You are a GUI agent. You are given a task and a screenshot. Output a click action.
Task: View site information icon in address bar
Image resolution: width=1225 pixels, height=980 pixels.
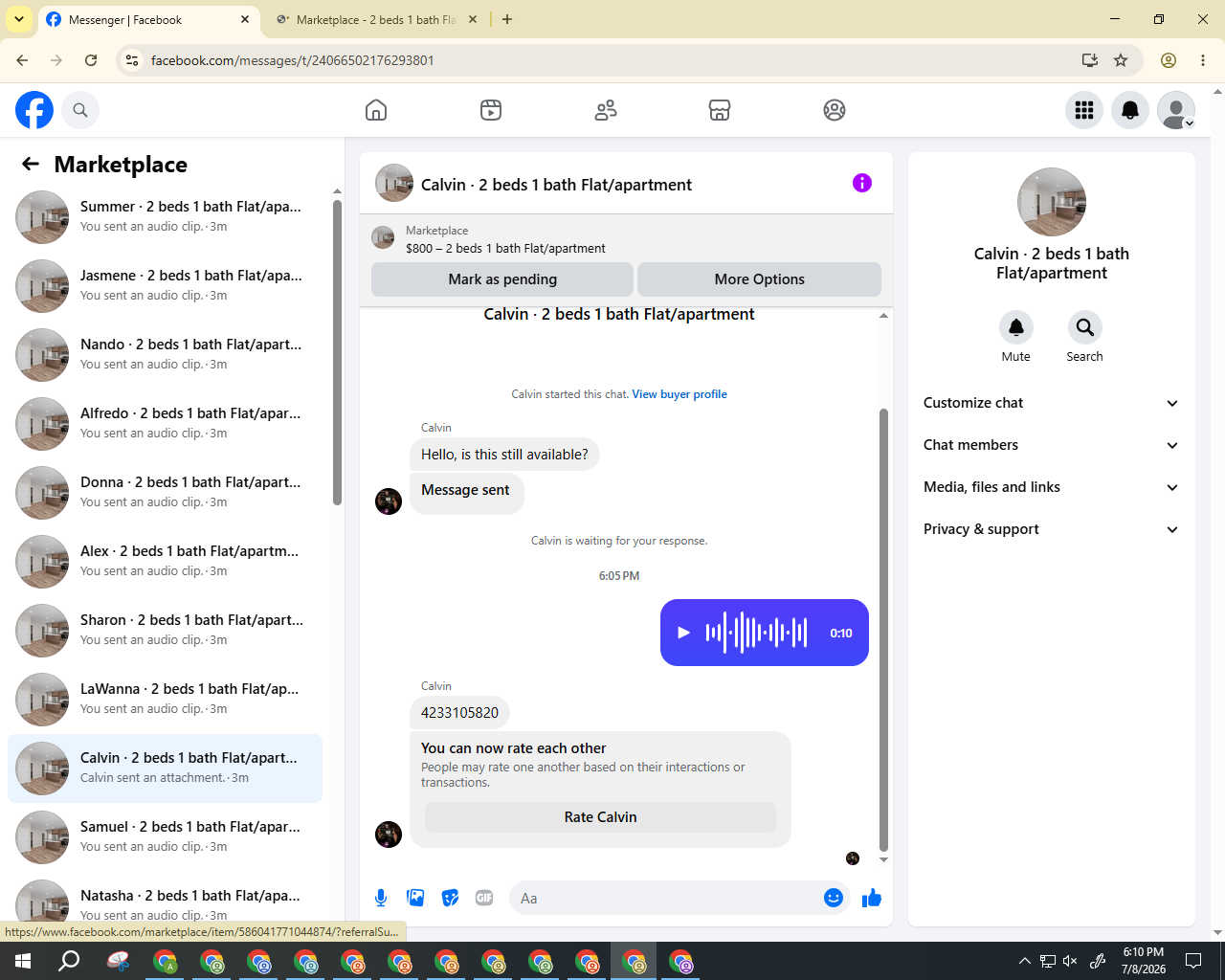pyautogui.click(x=132, y=60)
